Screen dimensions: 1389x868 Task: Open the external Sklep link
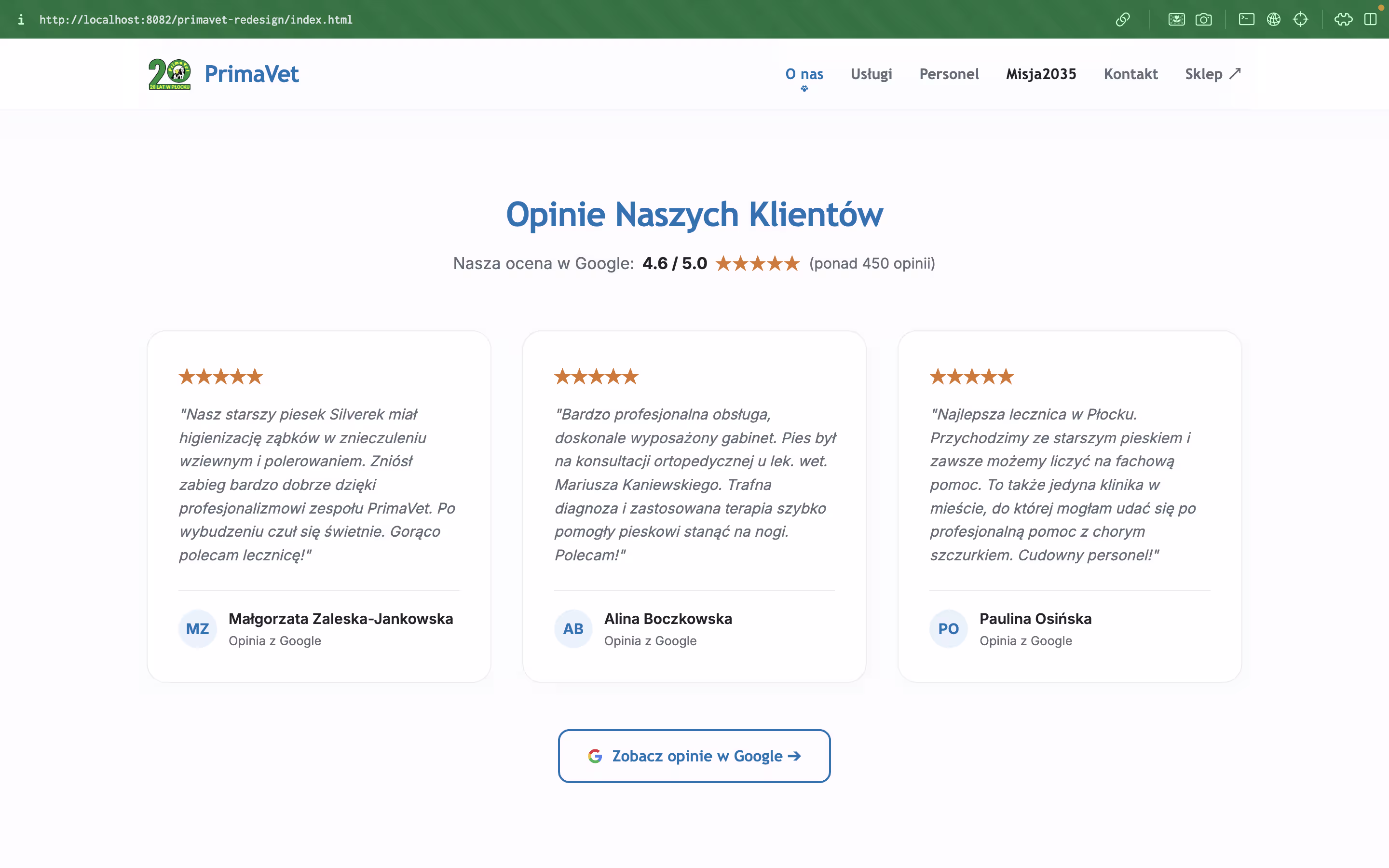(x=1213, y=74)
